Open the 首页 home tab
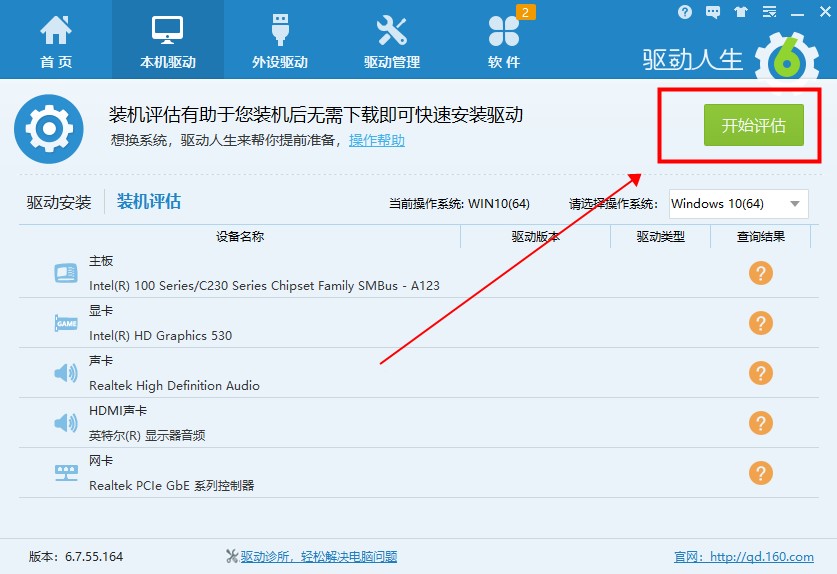 tap(56, 42)
